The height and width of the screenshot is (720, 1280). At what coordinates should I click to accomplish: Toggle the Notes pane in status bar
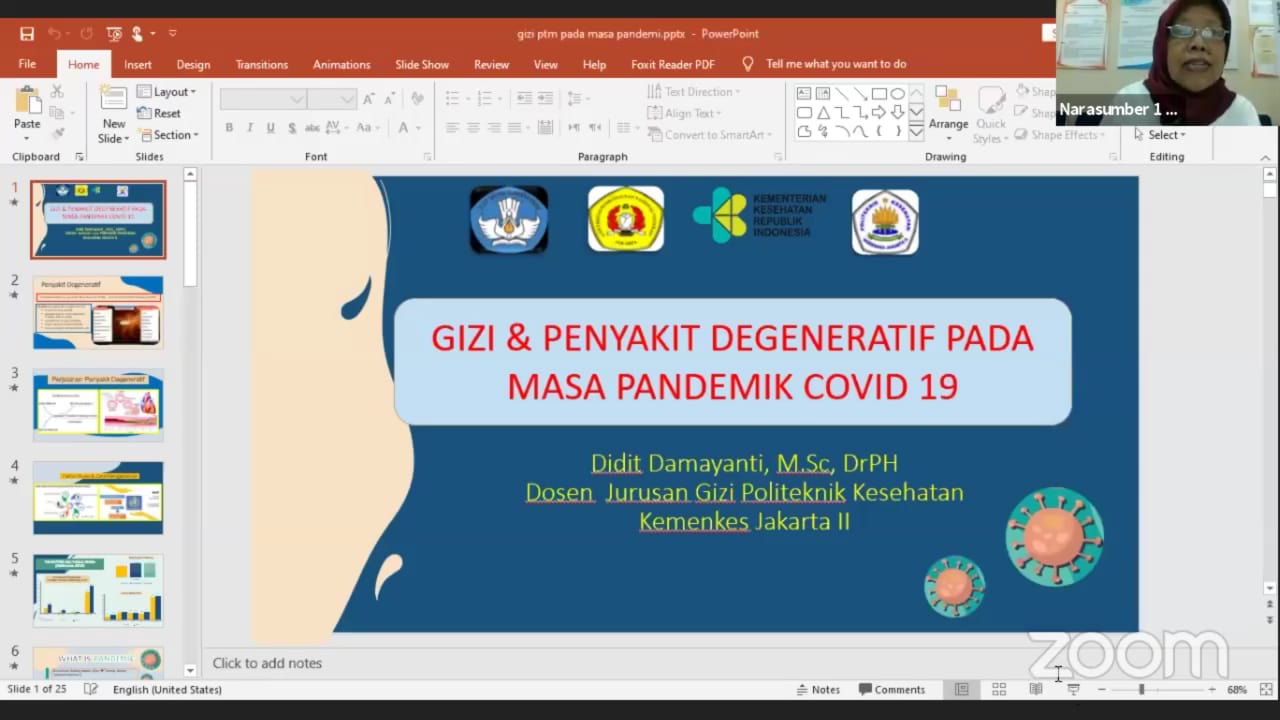point(818,690)
